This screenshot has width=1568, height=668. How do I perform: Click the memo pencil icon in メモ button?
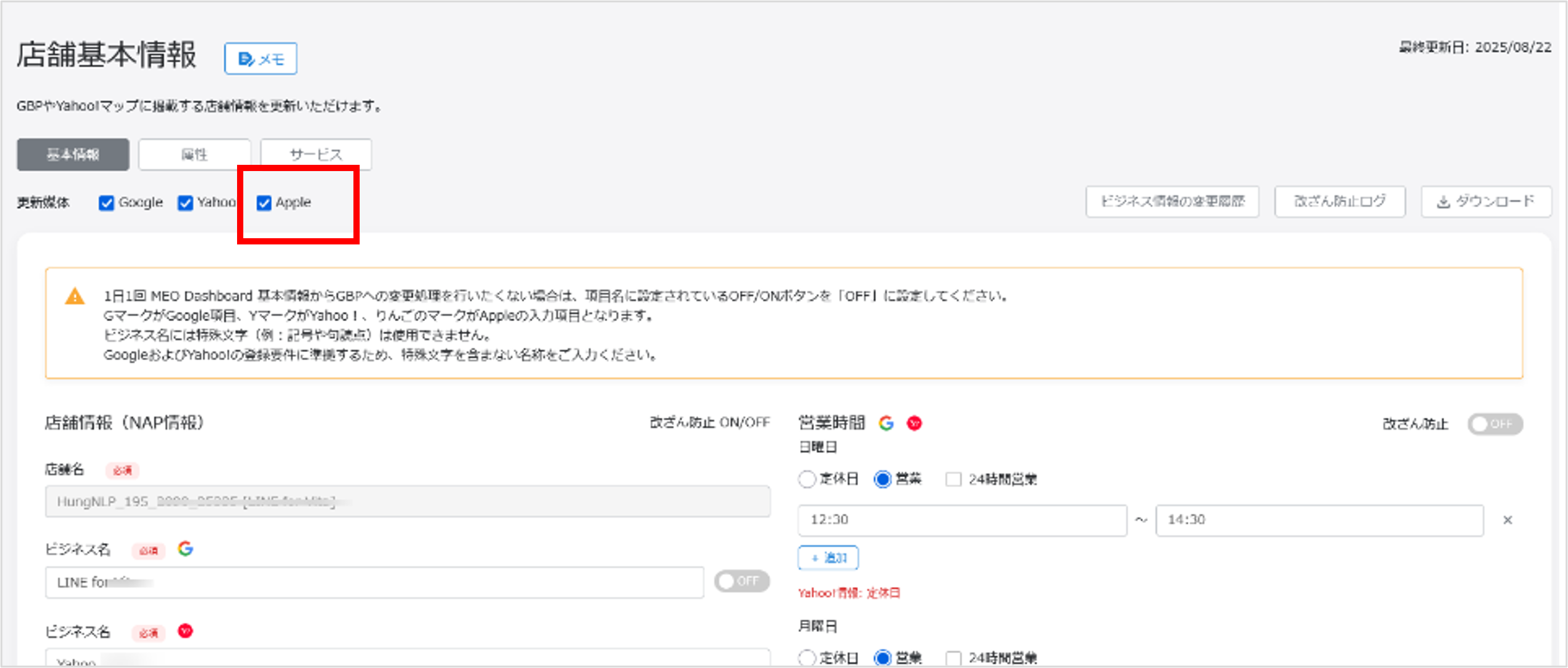(x=247, y=58)
